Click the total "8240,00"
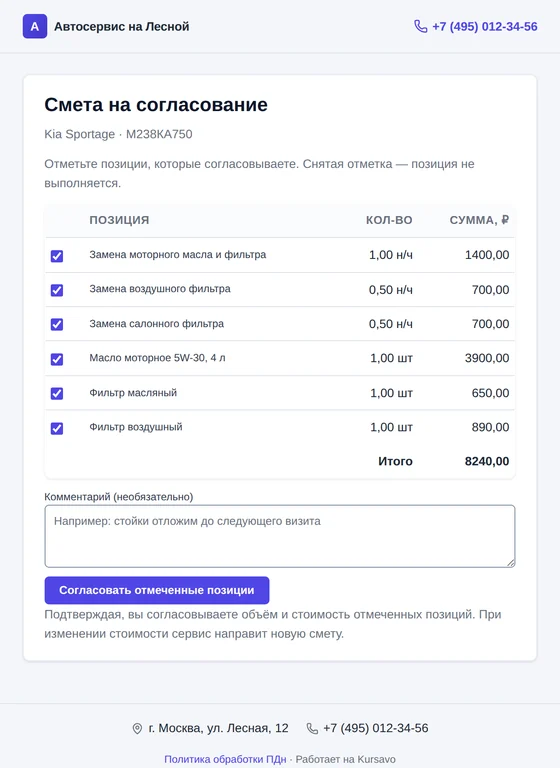This screenshot has width=560, height=768. [x=487, y=461]
